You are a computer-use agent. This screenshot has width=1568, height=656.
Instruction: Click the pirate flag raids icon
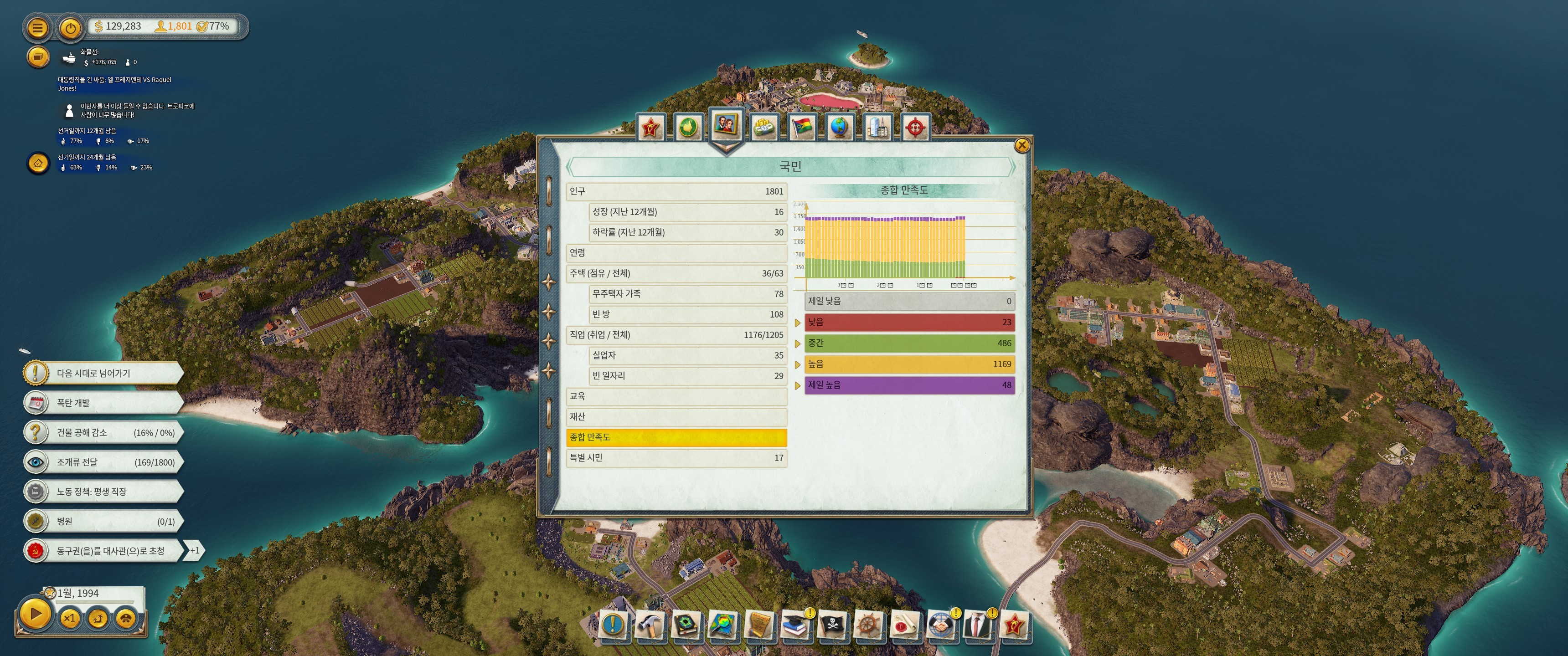pyautogui.click(x=831, y=625)
